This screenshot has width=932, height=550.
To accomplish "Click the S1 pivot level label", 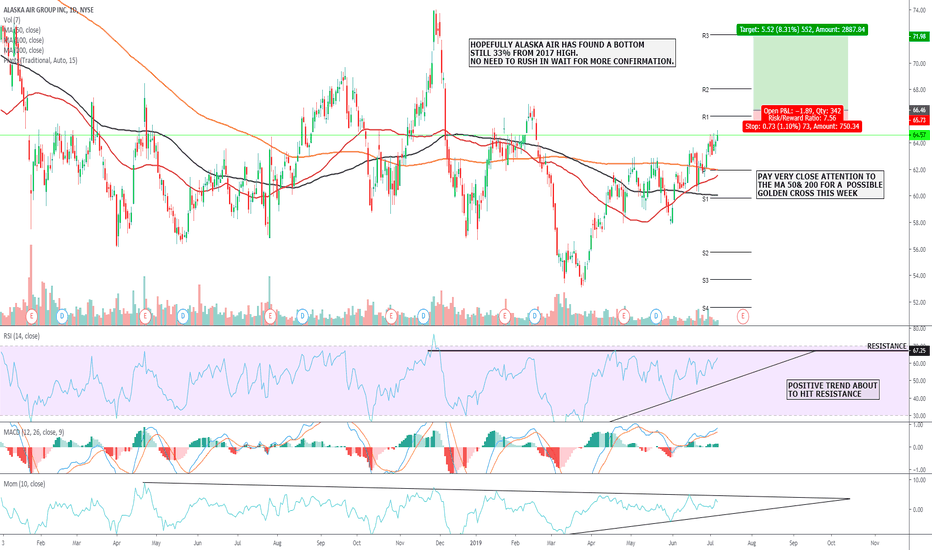I will point(705,199).
